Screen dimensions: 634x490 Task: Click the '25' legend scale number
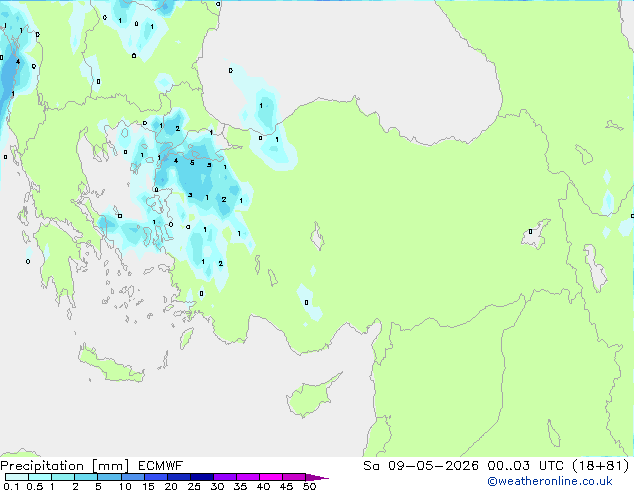[x=194, y=486]
